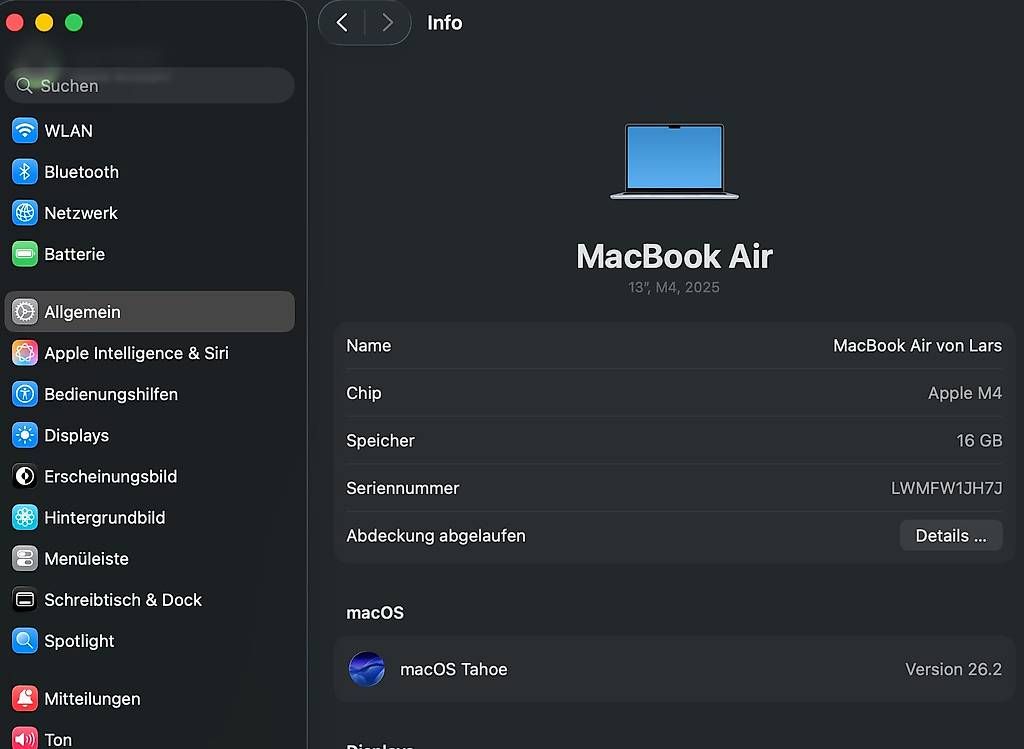Click the Bedienungshilfen accessibility icon
The width and height of the screenshot is (1024, 749).
(x=25, y=394)
